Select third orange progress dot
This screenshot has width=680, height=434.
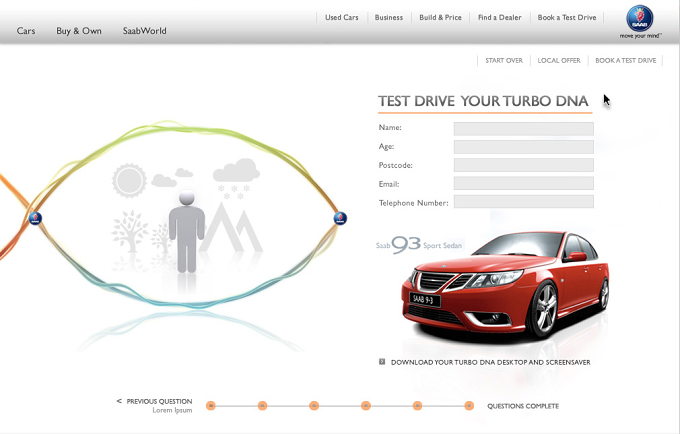pyautogui.click(x=314, y=405)
